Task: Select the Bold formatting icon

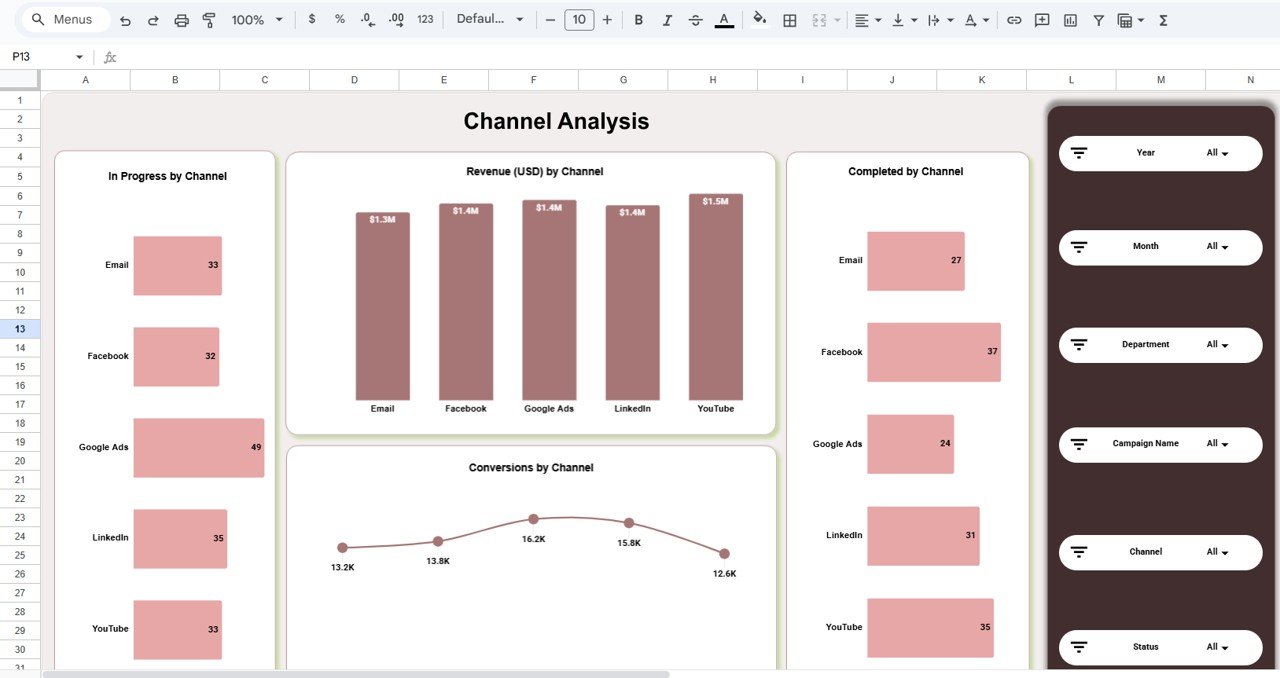Action: tap(638, 19)
